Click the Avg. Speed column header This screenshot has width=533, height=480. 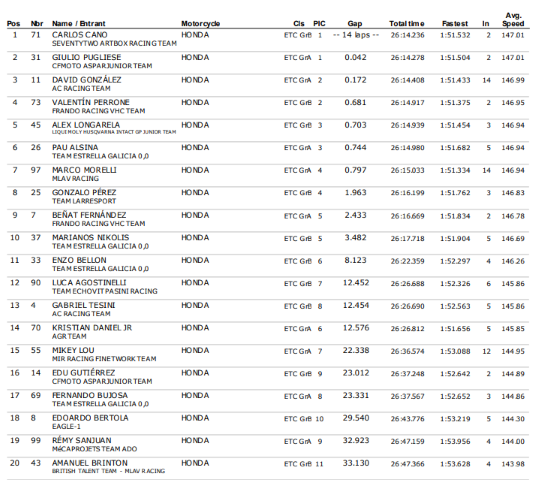(513, 19)
